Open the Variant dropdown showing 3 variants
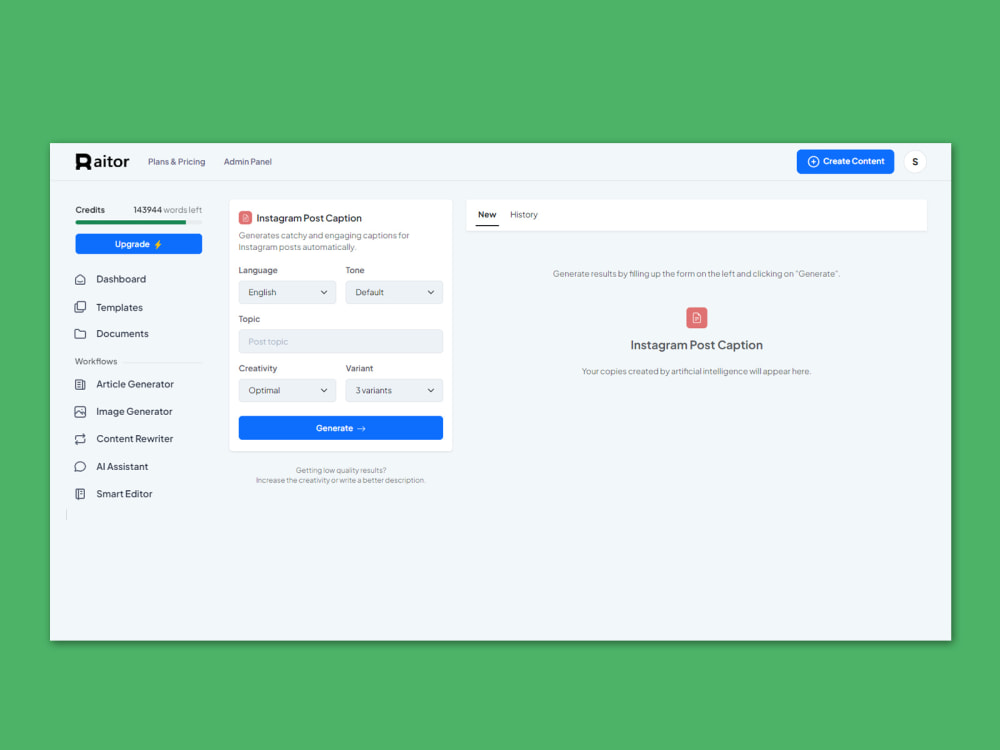This screenshot has height=750, width=1000. [x=394, y=390]
